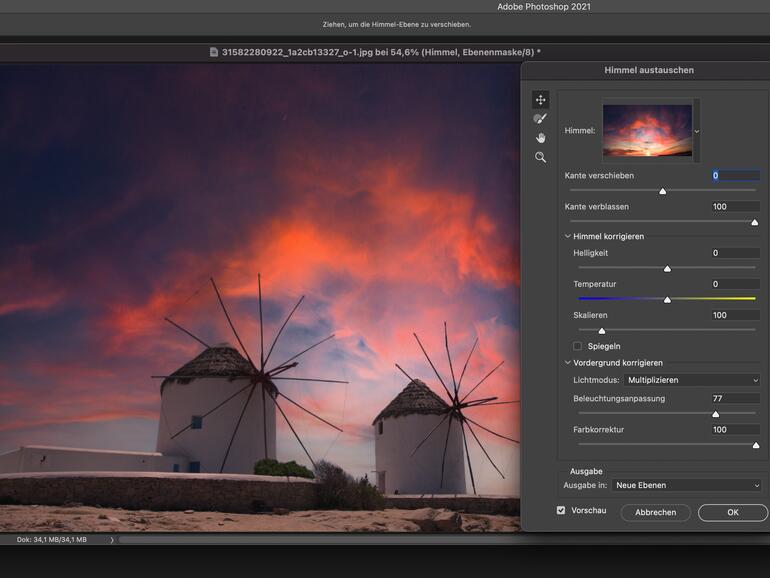
Task: Select the Zoom magnifier tool icon
Action: click(541, 157)
